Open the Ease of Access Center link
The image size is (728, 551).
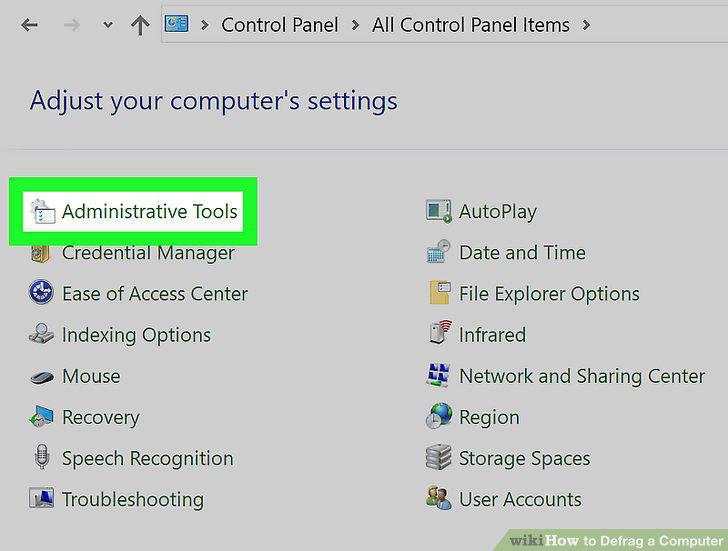[x=155, y=293]
